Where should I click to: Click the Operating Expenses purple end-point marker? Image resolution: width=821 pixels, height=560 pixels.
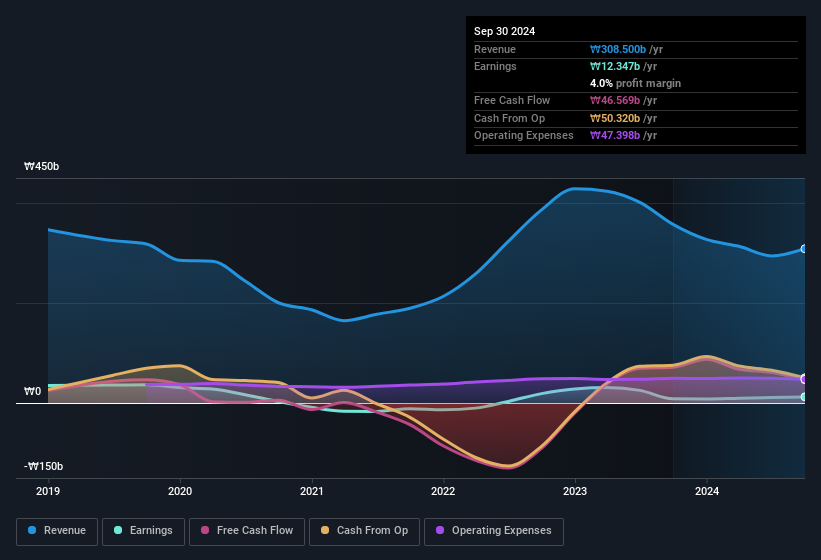click(804, 379)
